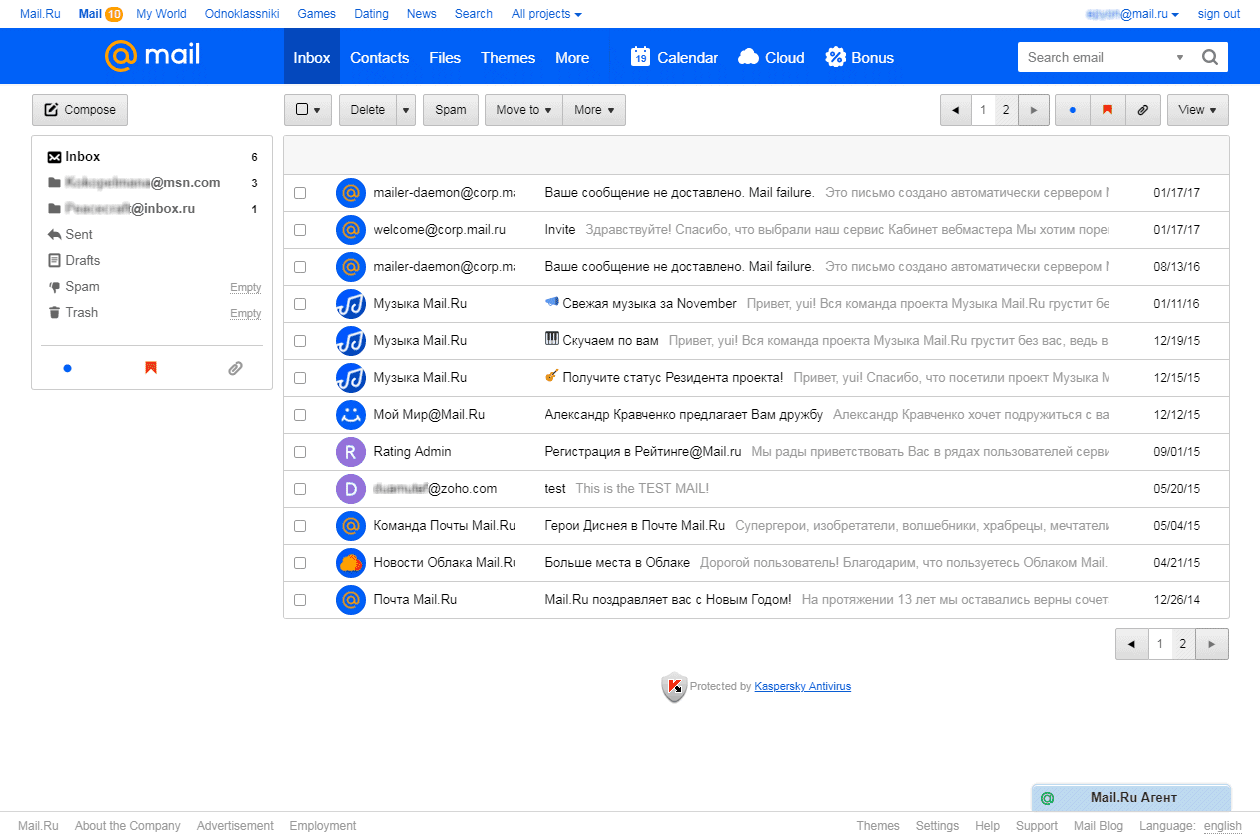
Task: Click the search magnifier icon
Action: [1209, 57]
